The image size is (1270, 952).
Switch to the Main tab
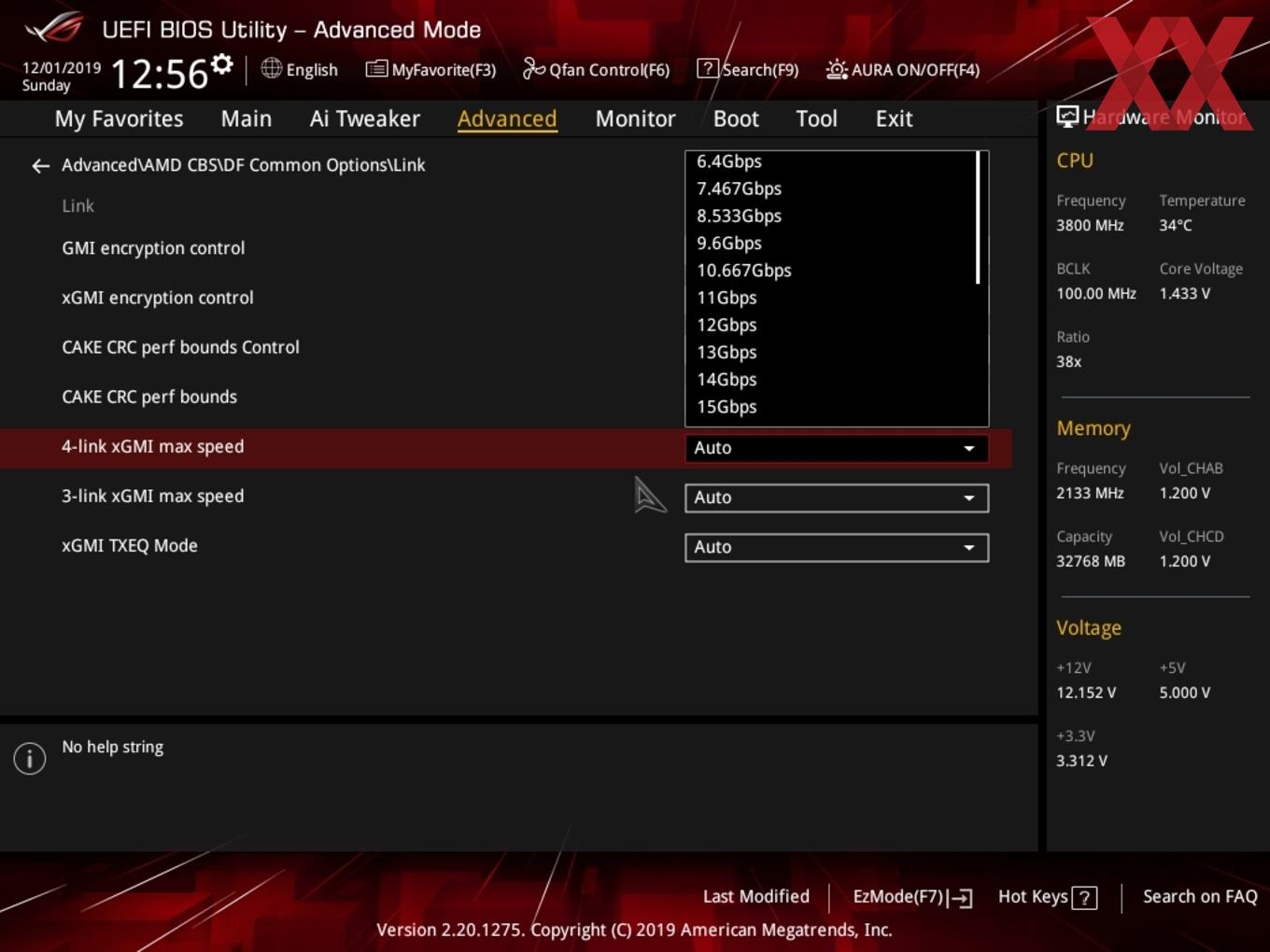(x=247, y=119)
